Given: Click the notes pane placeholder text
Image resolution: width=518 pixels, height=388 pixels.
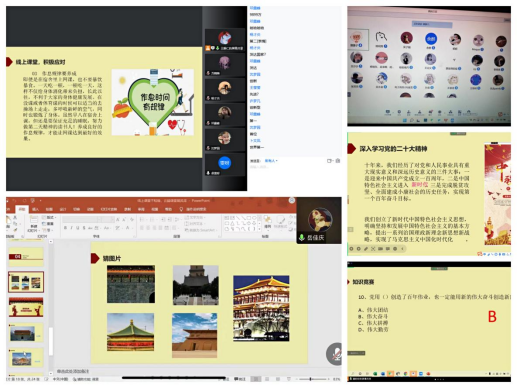Looking at the screenshot, I should tap(73, 371).
